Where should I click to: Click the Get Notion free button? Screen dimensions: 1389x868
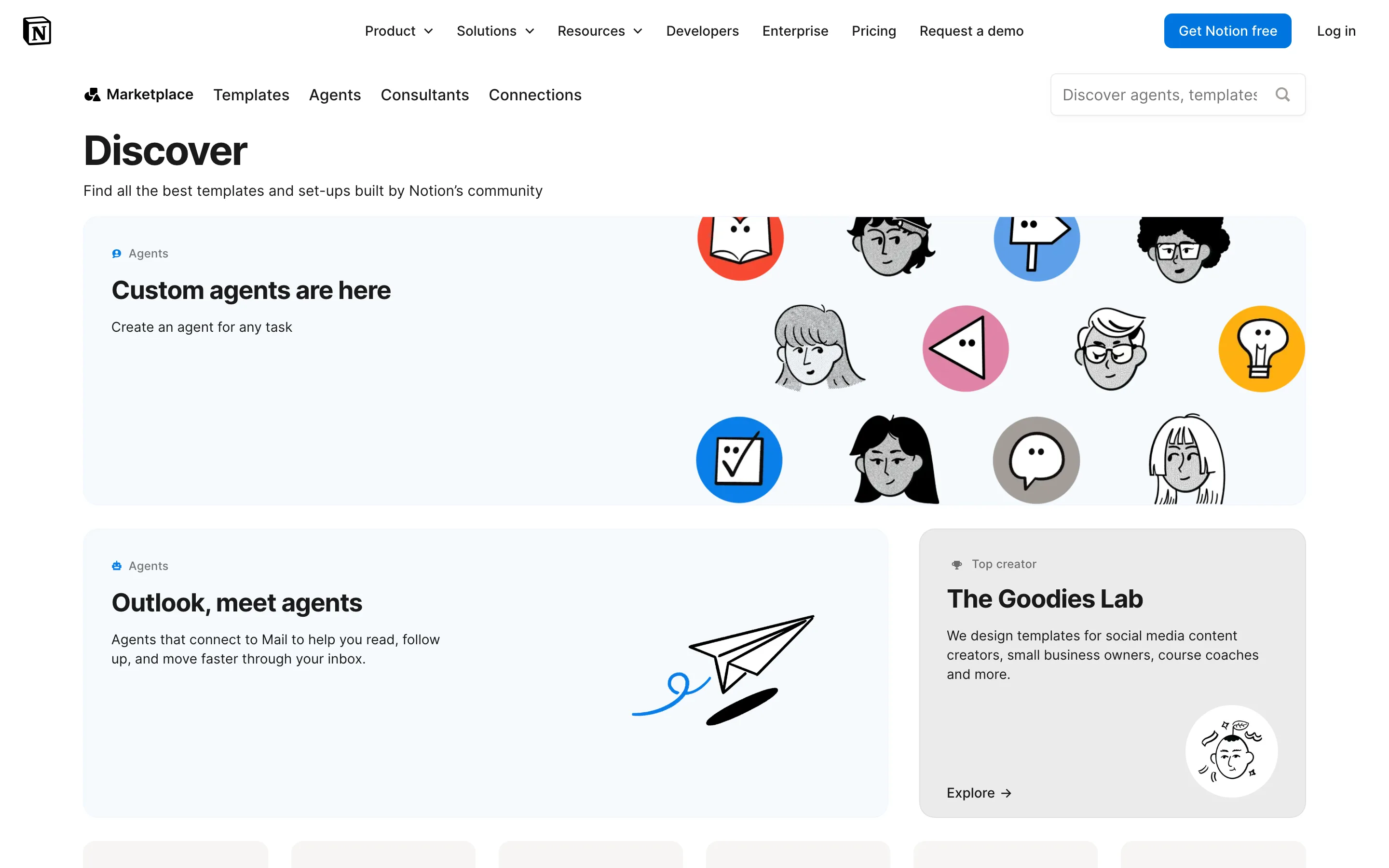(1227, 30)
